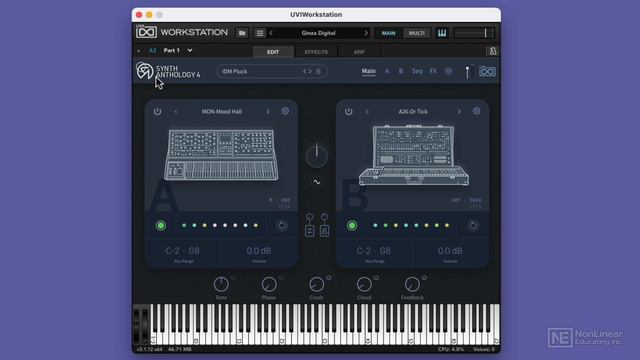Select previous IDM Pluck preset arrow
640x360 pixels.
coord(304,71)
